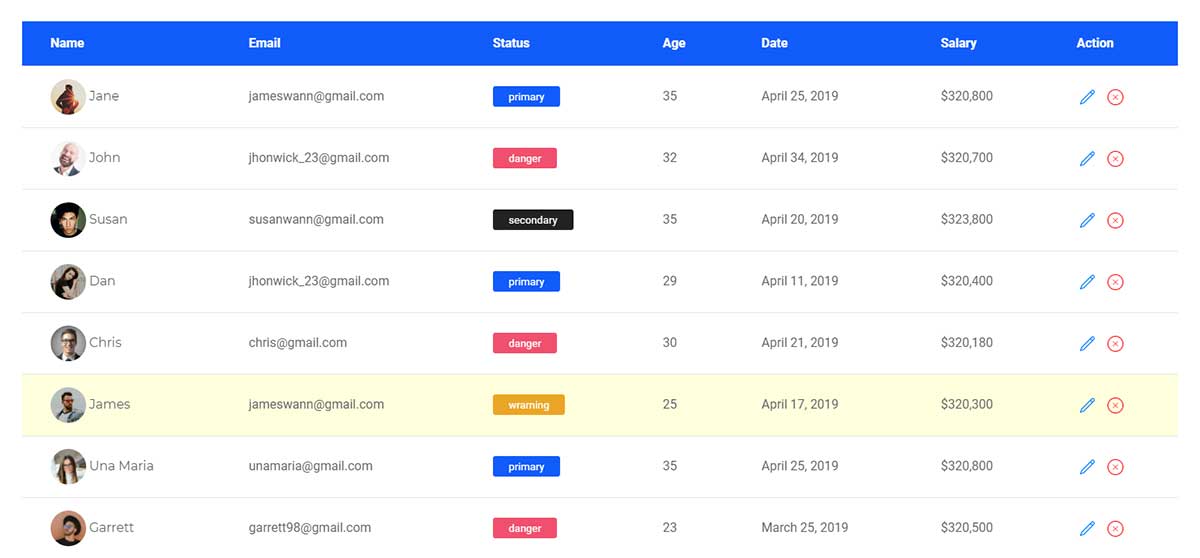Image resolution: width=1200 pixels, height=558 pixels.
Task: Open Chris's profile photo
Action: click(68, 343)
